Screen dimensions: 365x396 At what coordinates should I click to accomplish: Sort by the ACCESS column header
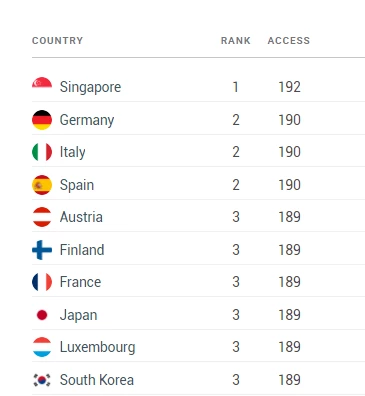click(x=289, y=41)
